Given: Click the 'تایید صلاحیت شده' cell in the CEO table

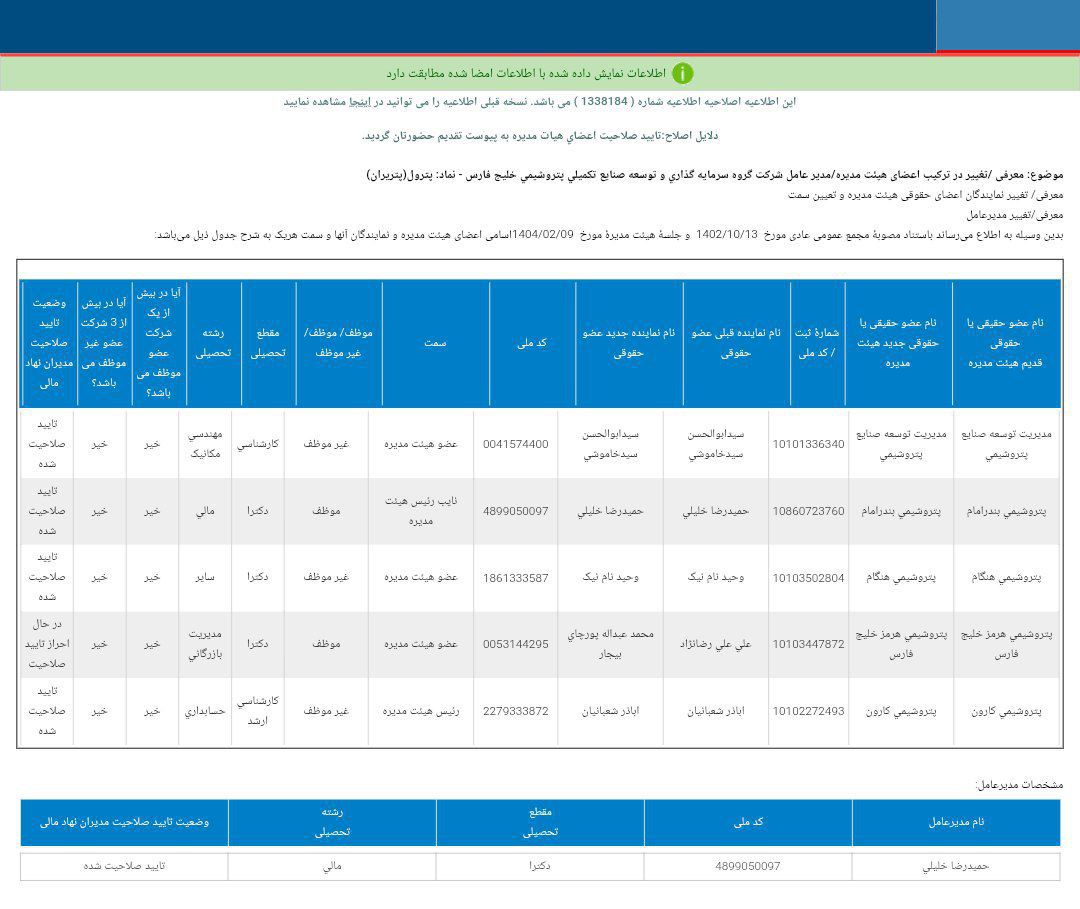Looking at the screenshot, I should (125, 866).
